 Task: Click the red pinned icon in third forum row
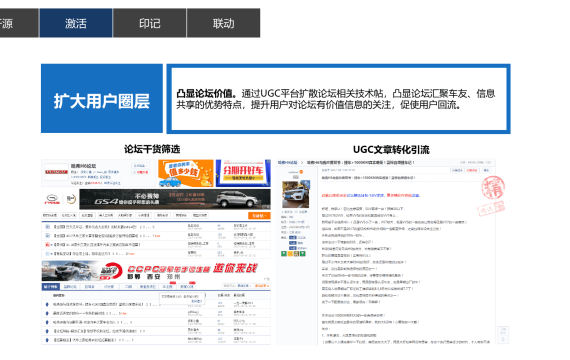(x=47, y=244)
